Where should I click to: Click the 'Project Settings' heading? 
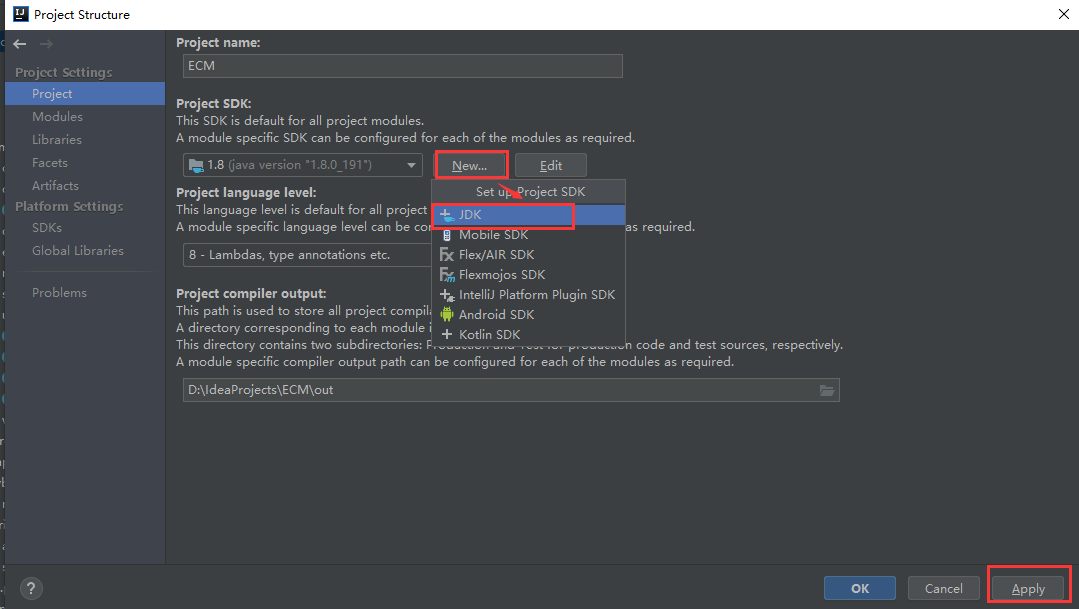pyautogui.click(x=63, y=72)
